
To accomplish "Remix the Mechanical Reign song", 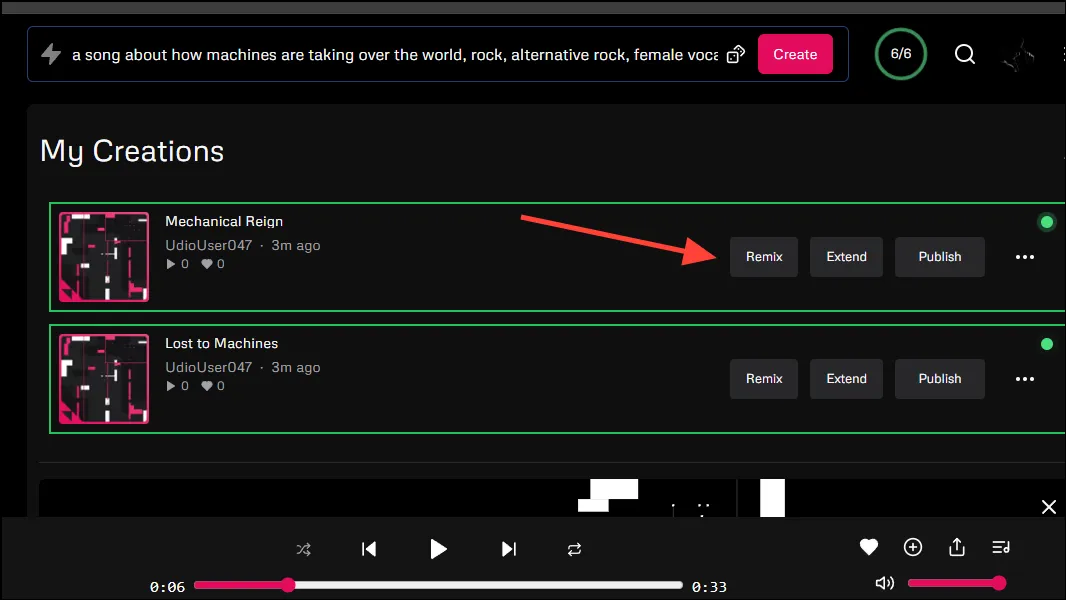I will 764,257.
